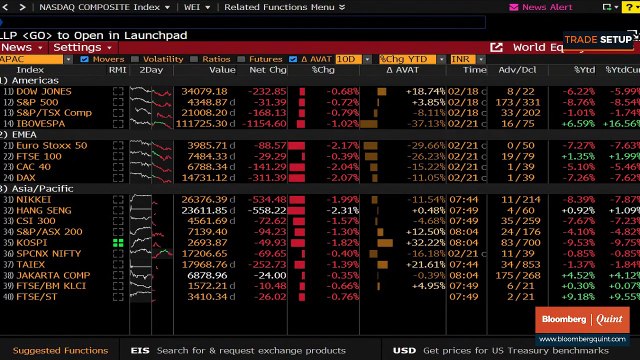Enable the Volatility checkbox
640x360 pixels.
tap(135, 59)
